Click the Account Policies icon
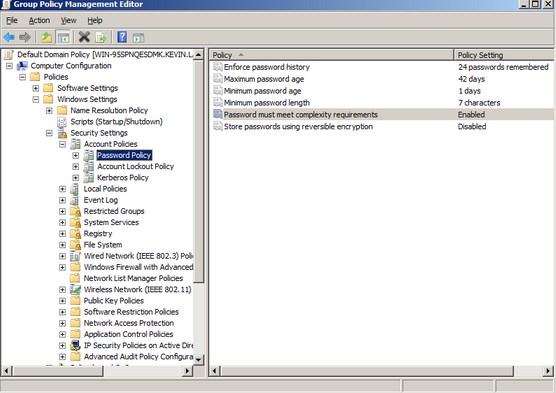556x393 pixels. (x=75, y=144)
